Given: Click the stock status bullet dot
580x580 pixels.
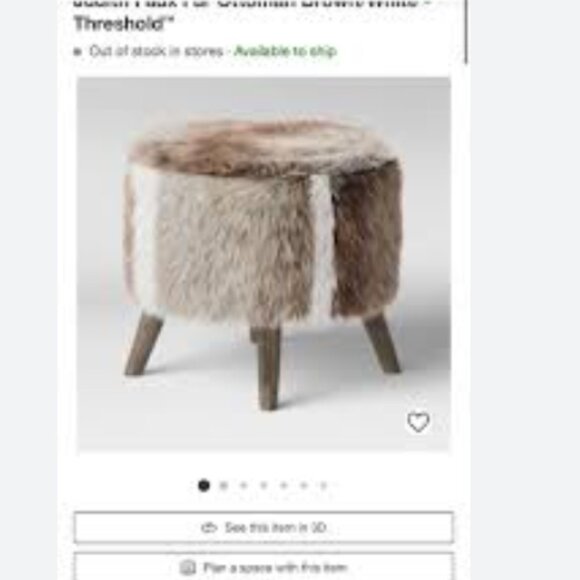Looking at the screenshot, I should coord(77,52).
